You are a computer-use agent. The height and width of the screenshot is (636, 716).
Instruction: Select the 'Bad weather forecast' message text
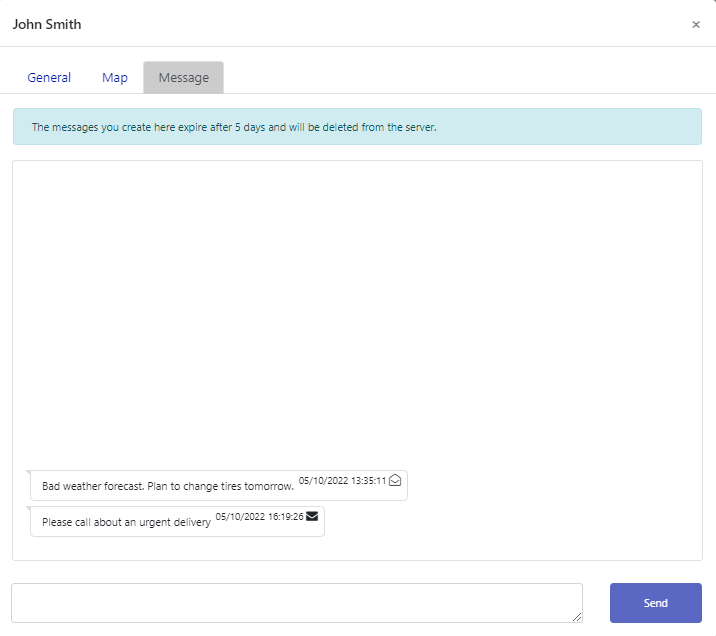coord(168,486)
